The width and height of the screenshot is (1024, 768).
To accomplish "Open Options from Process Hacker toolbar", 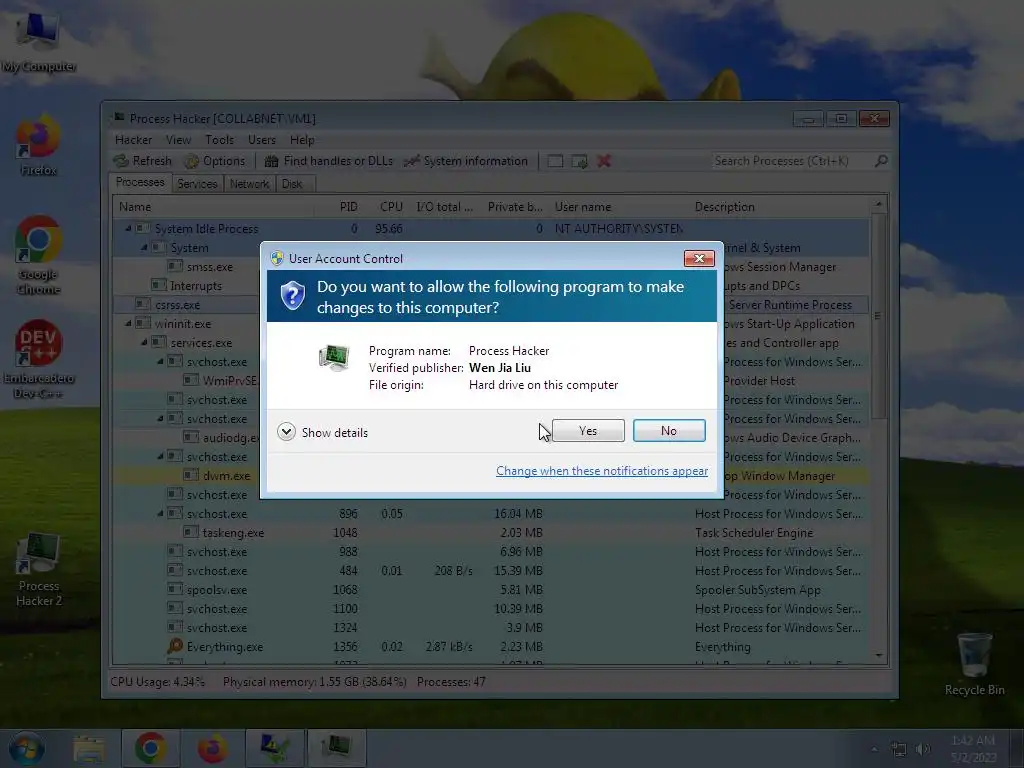I will (215, 161).
